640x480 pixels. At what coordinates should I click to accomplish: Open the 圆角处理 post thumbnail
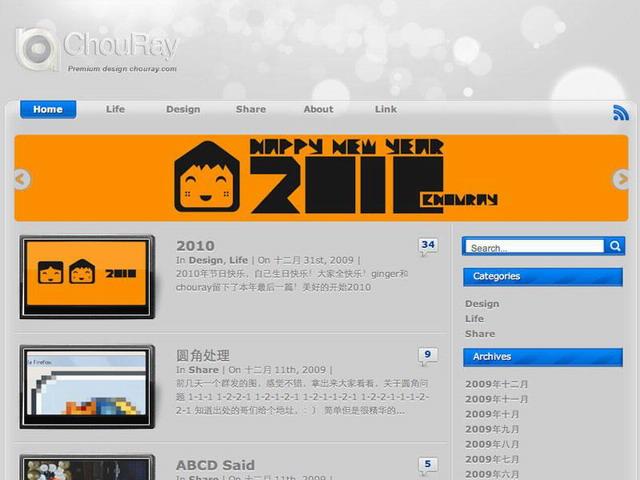pyautogui.click(x=87, y=387)
